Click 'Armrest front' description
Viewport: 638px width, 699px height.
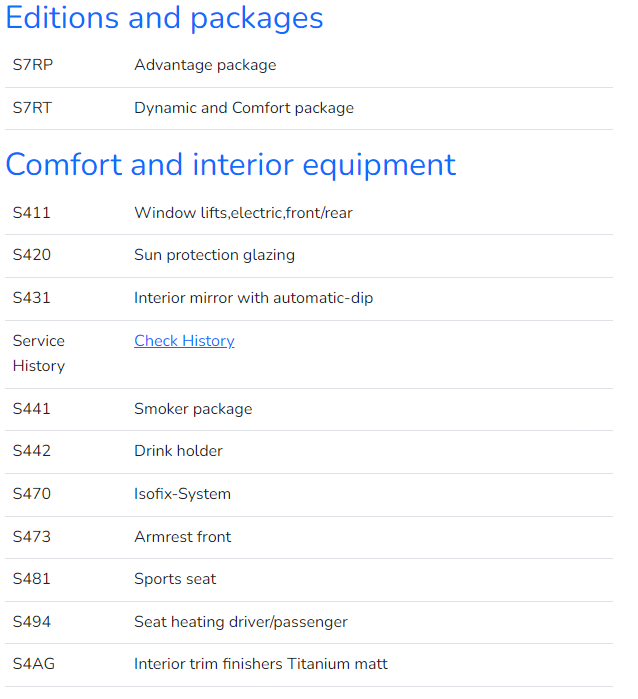click(183, 537)
